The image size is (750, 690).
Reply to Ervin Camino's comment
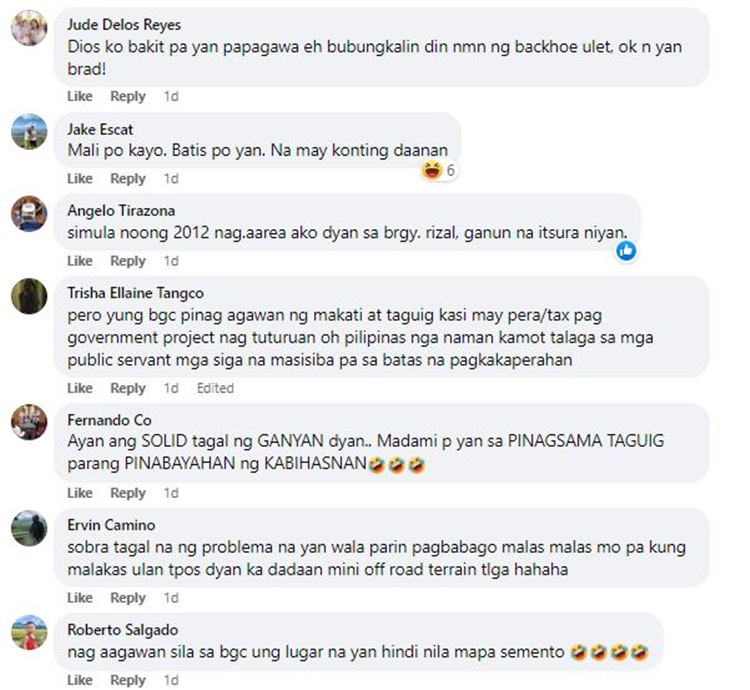coord(128,598)
